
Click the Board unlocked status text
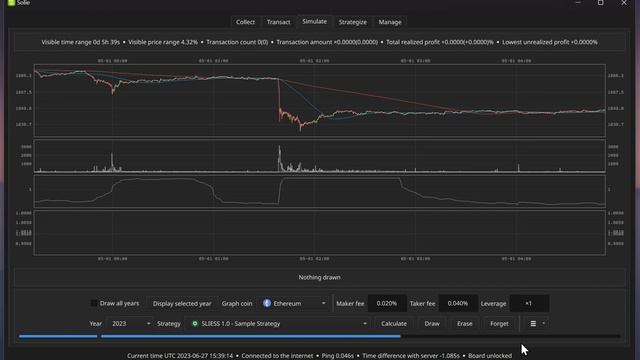(x=490, y=356)
